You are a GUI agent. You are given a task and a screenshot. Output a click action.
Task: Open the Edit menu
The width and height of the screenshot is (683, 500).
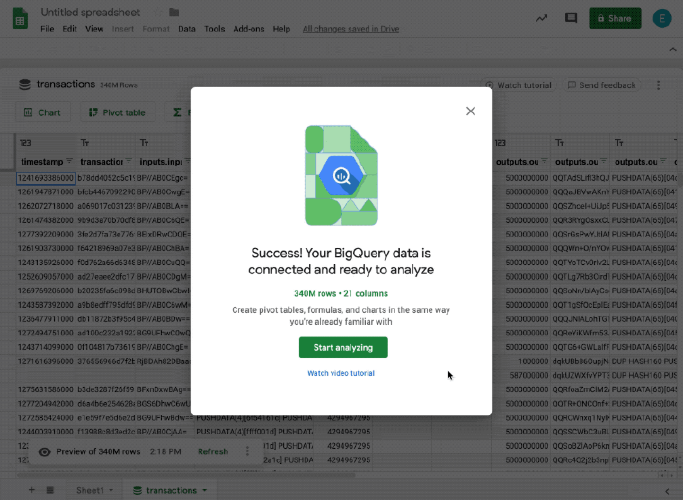coord(69,29)
